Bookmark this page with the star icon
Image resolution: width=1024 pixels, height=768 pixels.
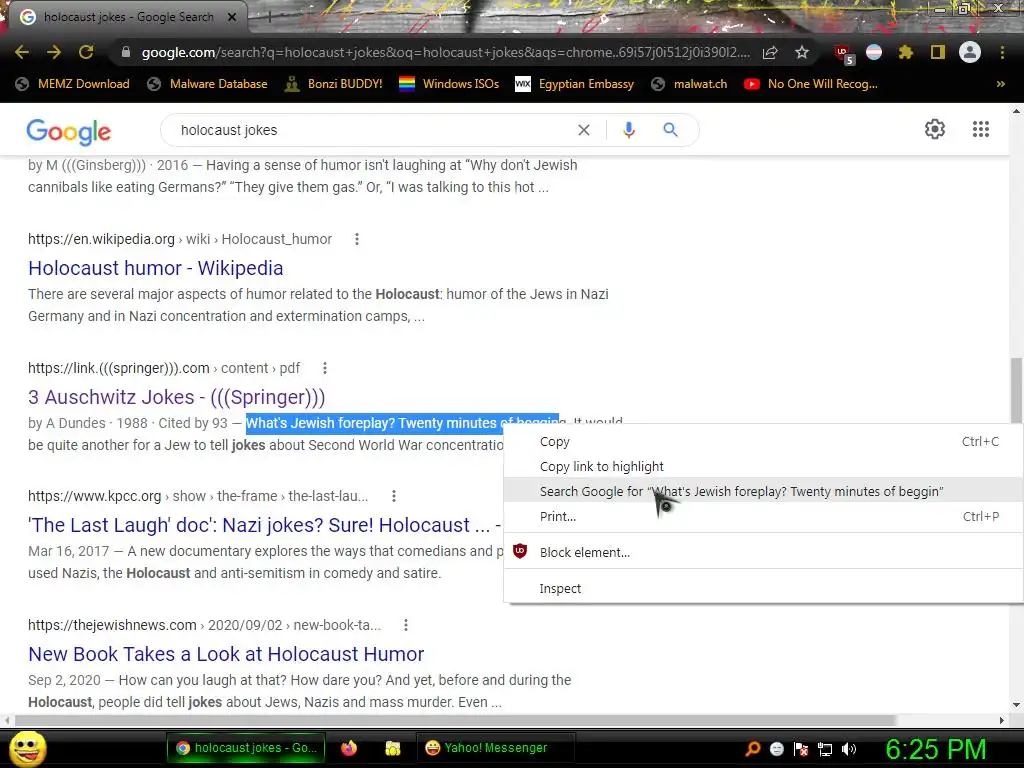coord(802,52)
